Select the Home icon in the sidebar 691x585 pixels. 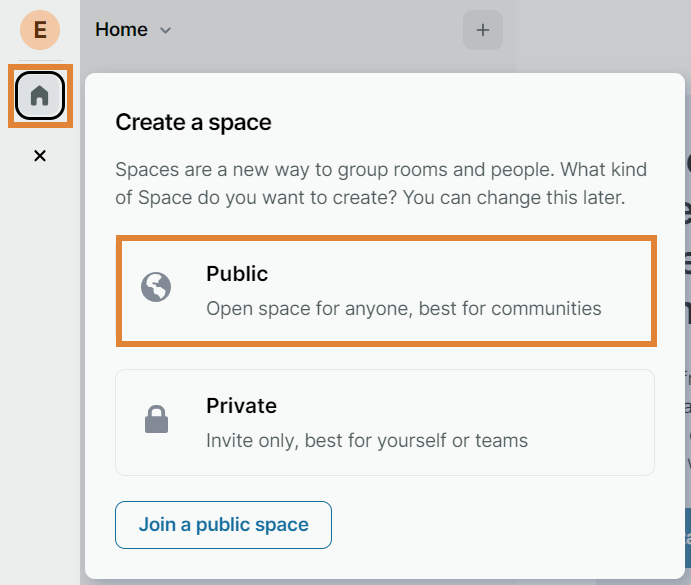tap(40, 96)
